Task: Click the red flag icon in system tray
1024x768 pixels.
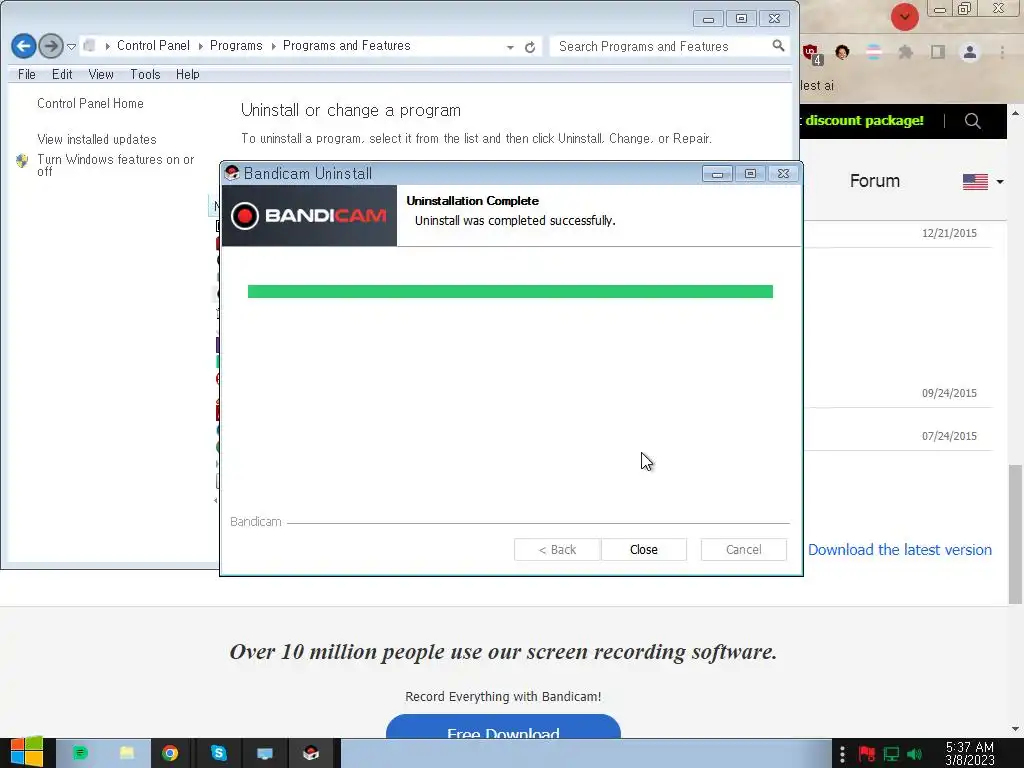Action: point(867,754)
